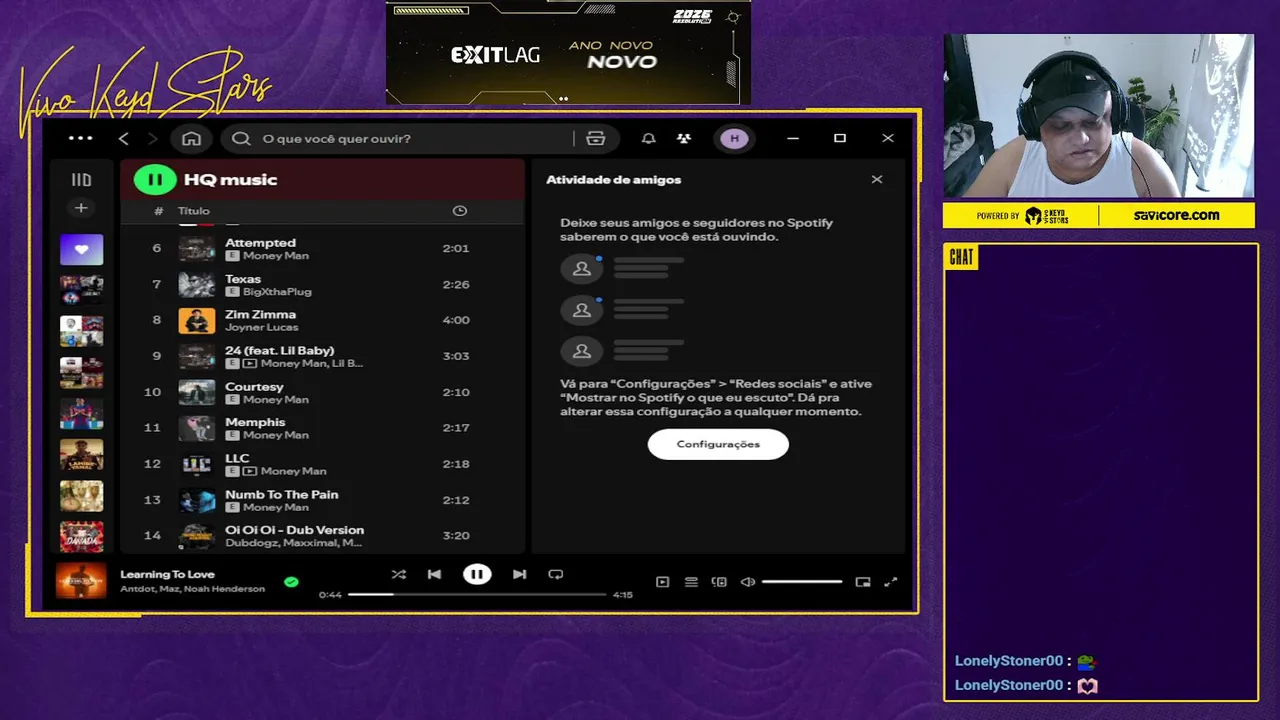Open the Now Playing view icon
The image size is (1280, 720).
tap(662, 582)
